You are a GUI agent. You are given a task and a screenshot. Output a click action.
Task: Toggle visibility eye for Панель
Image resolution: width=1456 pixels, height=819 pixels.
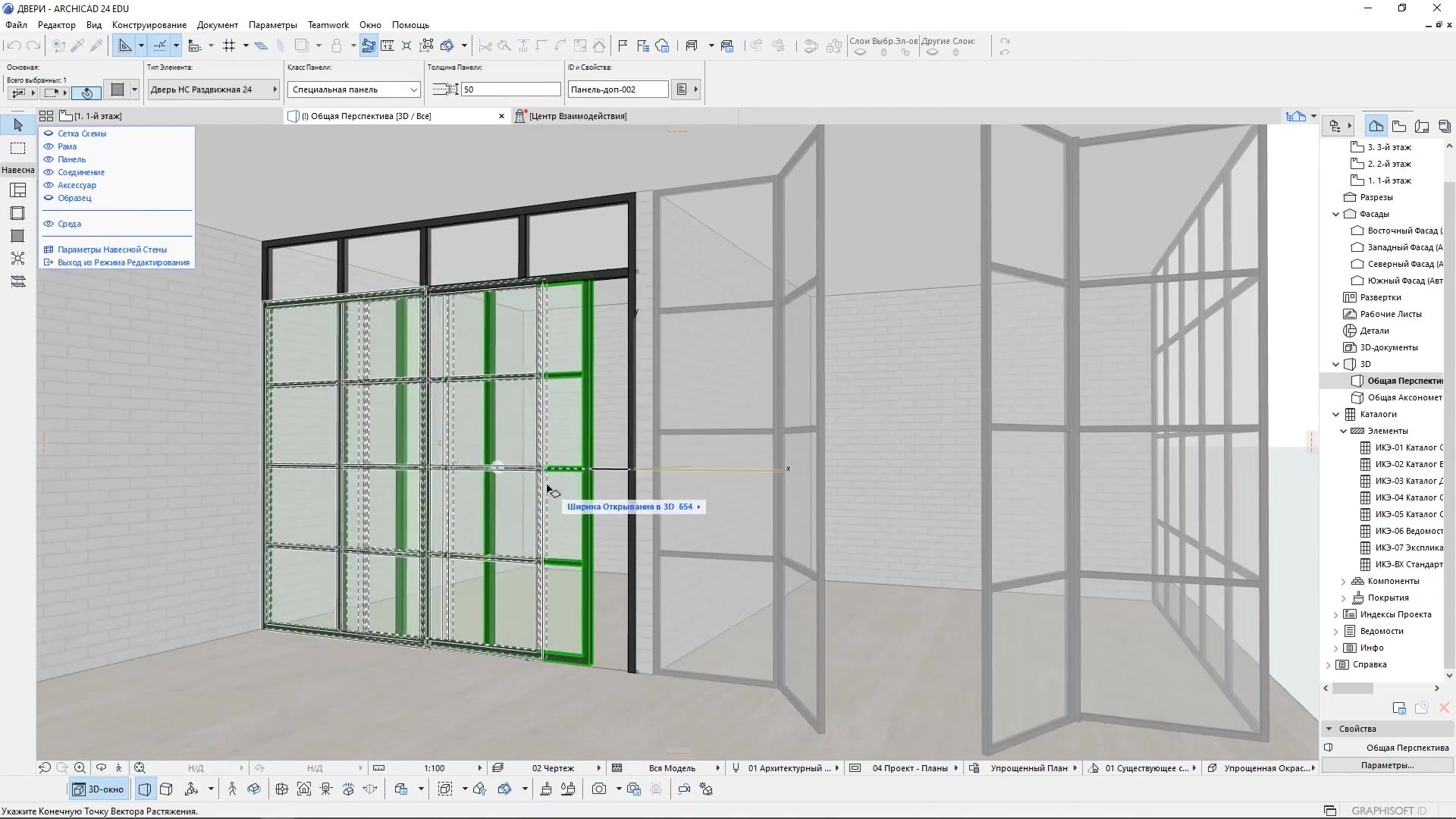tap(49, 159)
